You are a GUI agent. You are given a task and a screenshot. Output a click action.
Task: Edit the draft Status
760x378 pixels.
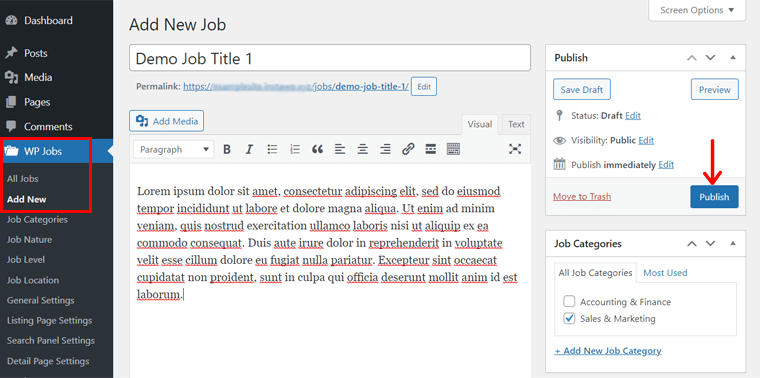point(633,116)
